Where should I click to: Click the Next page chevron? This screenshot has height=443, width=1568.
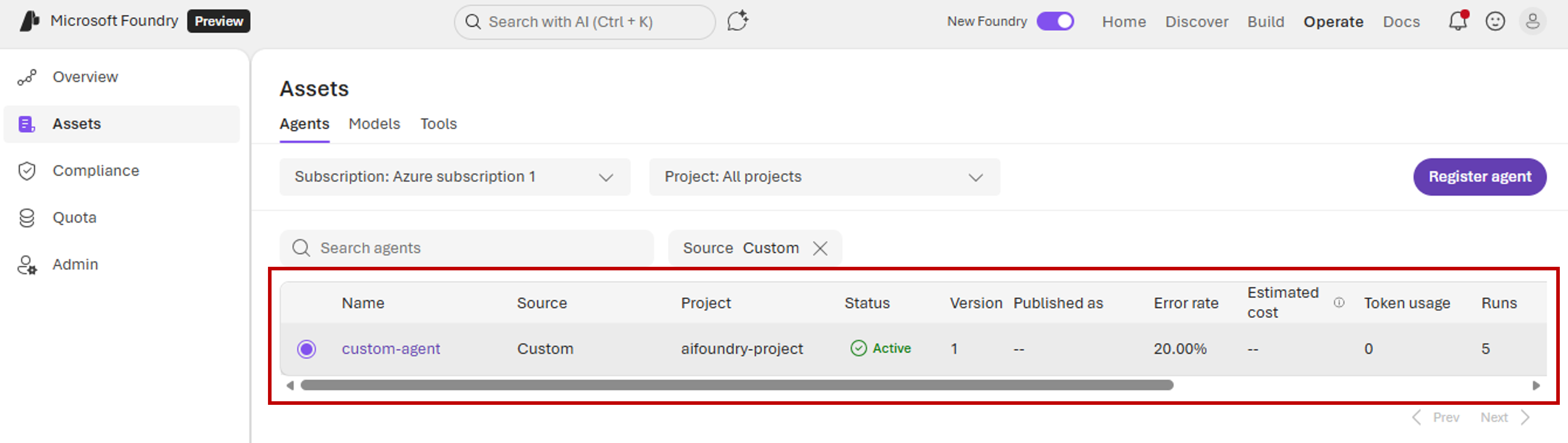click(x=1525, y=417)
